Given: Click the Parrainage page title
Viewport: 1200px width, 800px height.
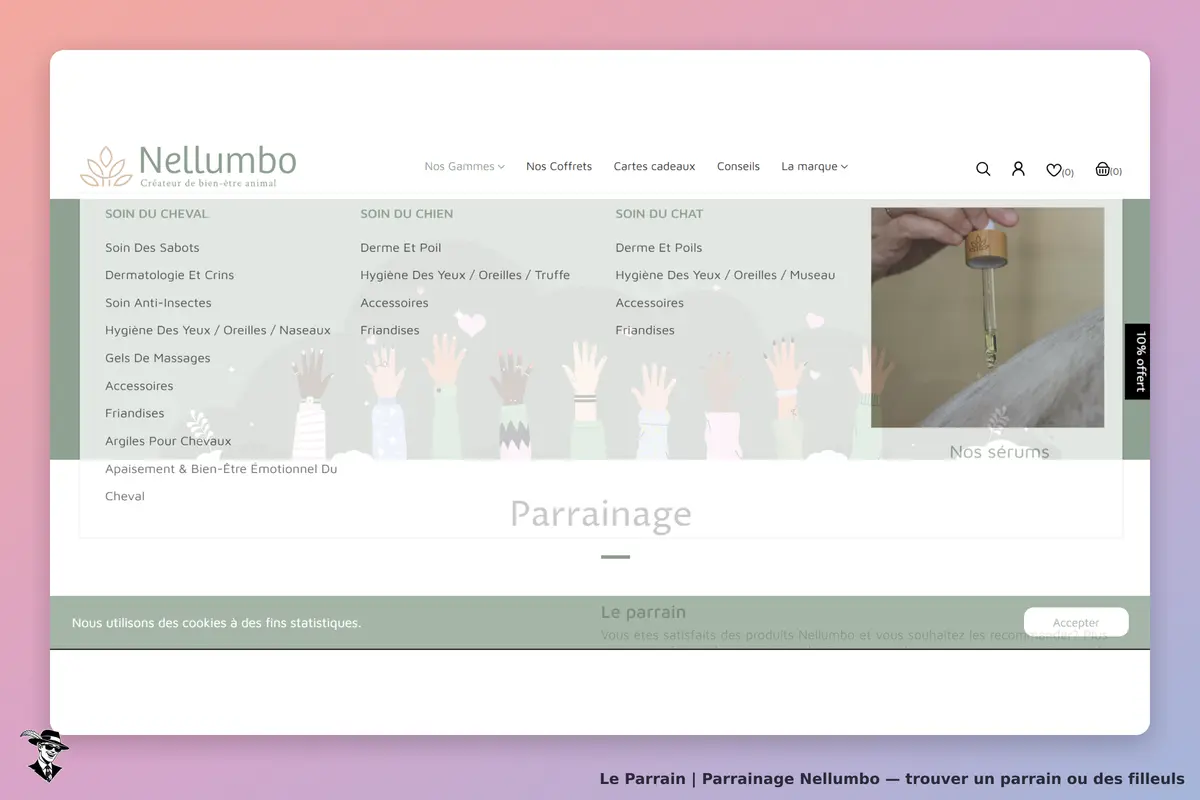Looking at the screenshot, I should (x=601, y=514).
